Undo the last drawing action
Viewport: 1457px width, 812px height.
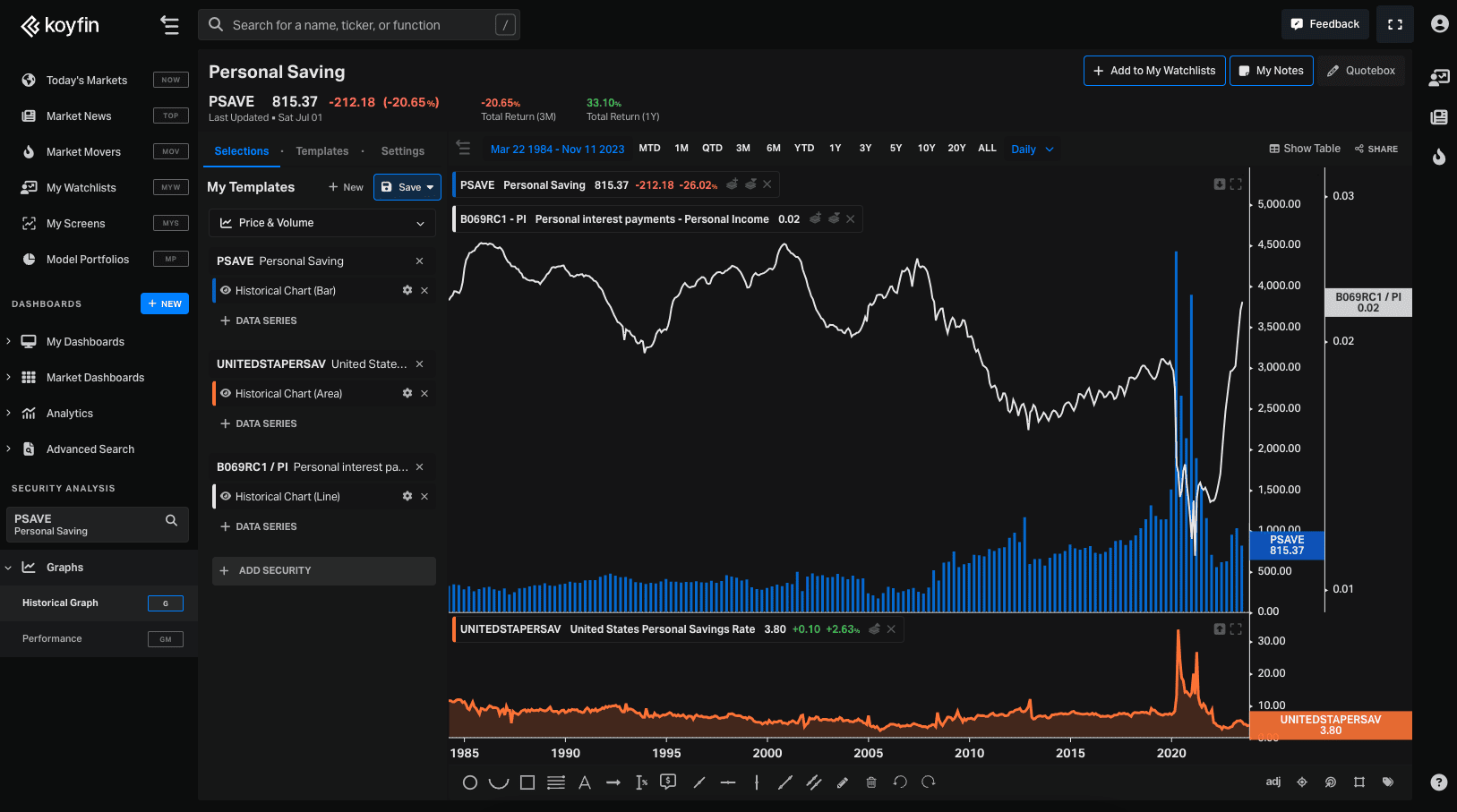pyautogui.click(x=900, y=782)
